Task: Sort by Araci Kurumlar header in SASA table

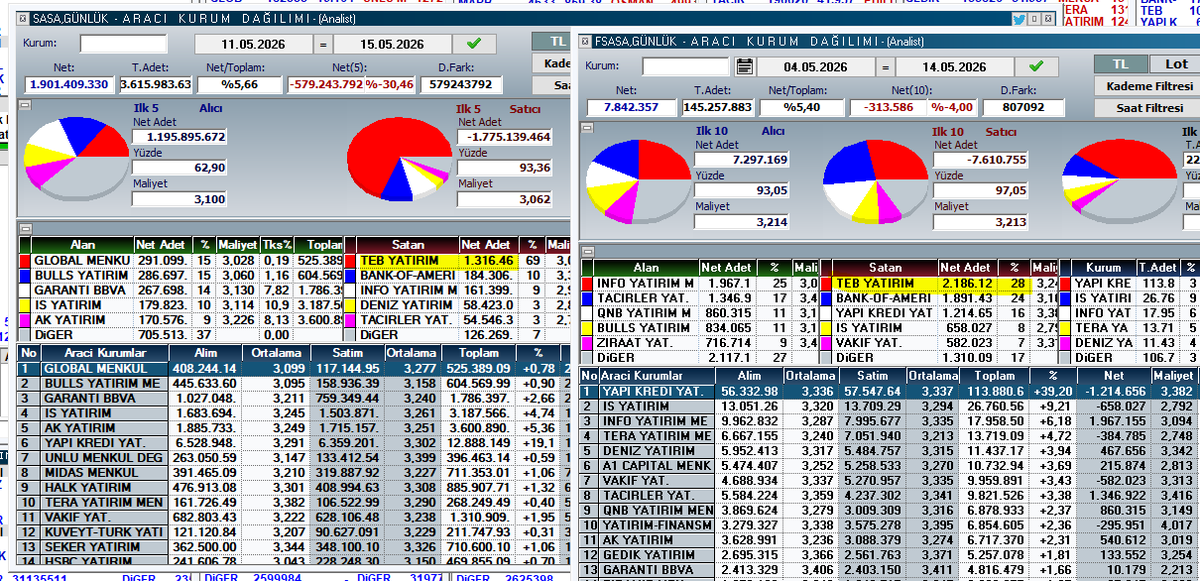Action: 105,353
